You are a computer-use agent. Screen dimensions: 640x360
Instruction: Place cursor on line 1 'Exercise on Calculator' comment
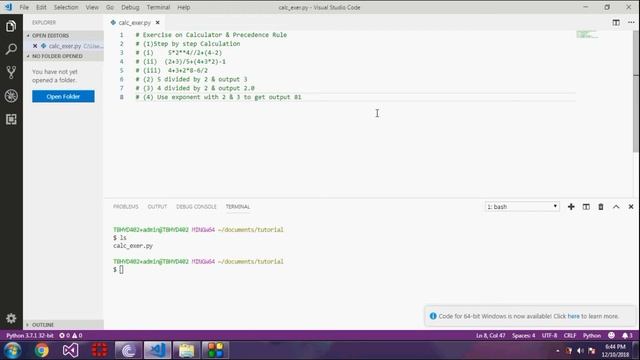tap(211, 35)
